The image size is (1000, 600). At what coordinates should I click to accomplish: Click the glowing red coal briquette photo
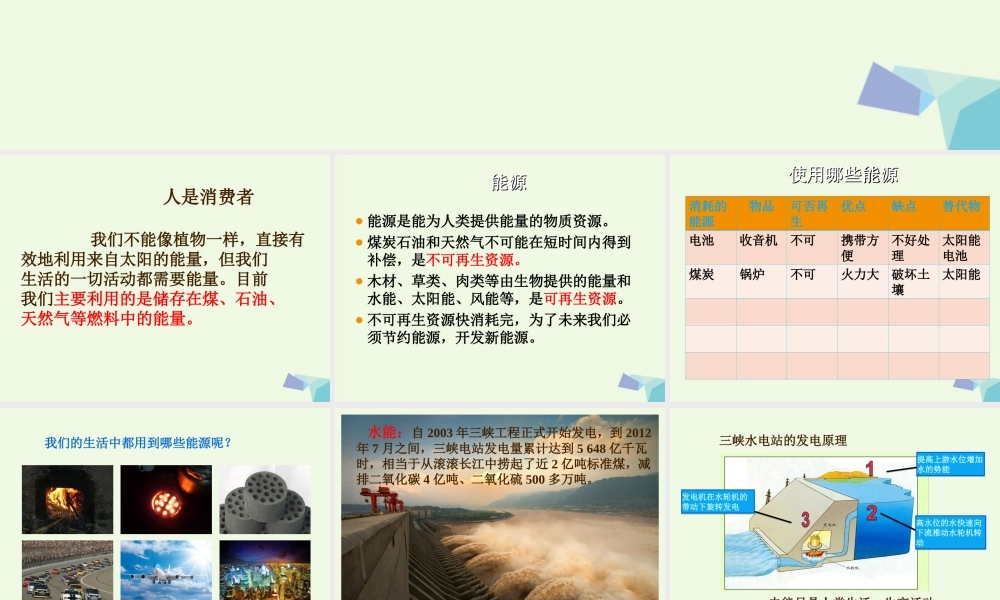tap(166, 499)
